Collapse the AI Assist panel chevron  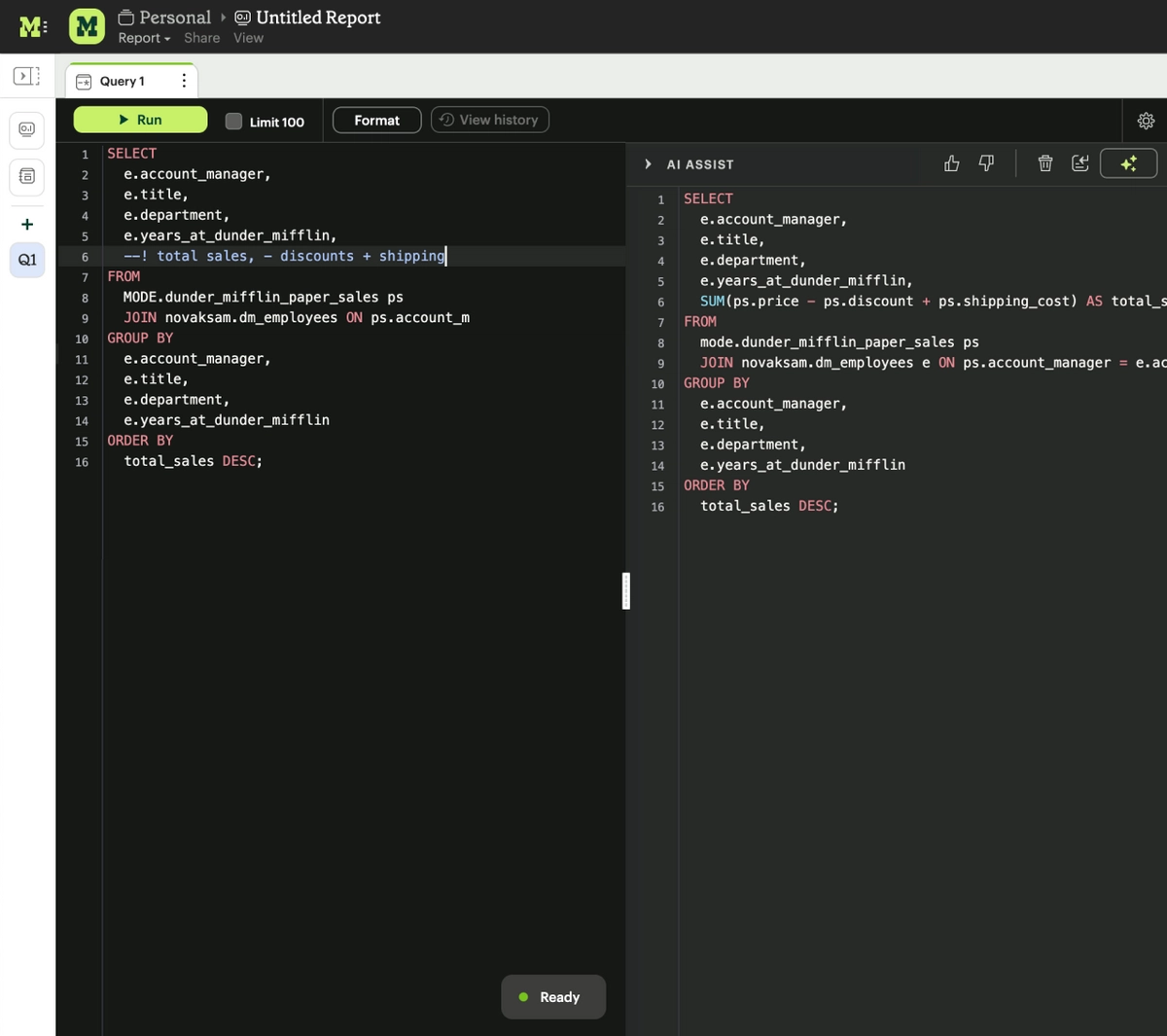pos(648,163)
